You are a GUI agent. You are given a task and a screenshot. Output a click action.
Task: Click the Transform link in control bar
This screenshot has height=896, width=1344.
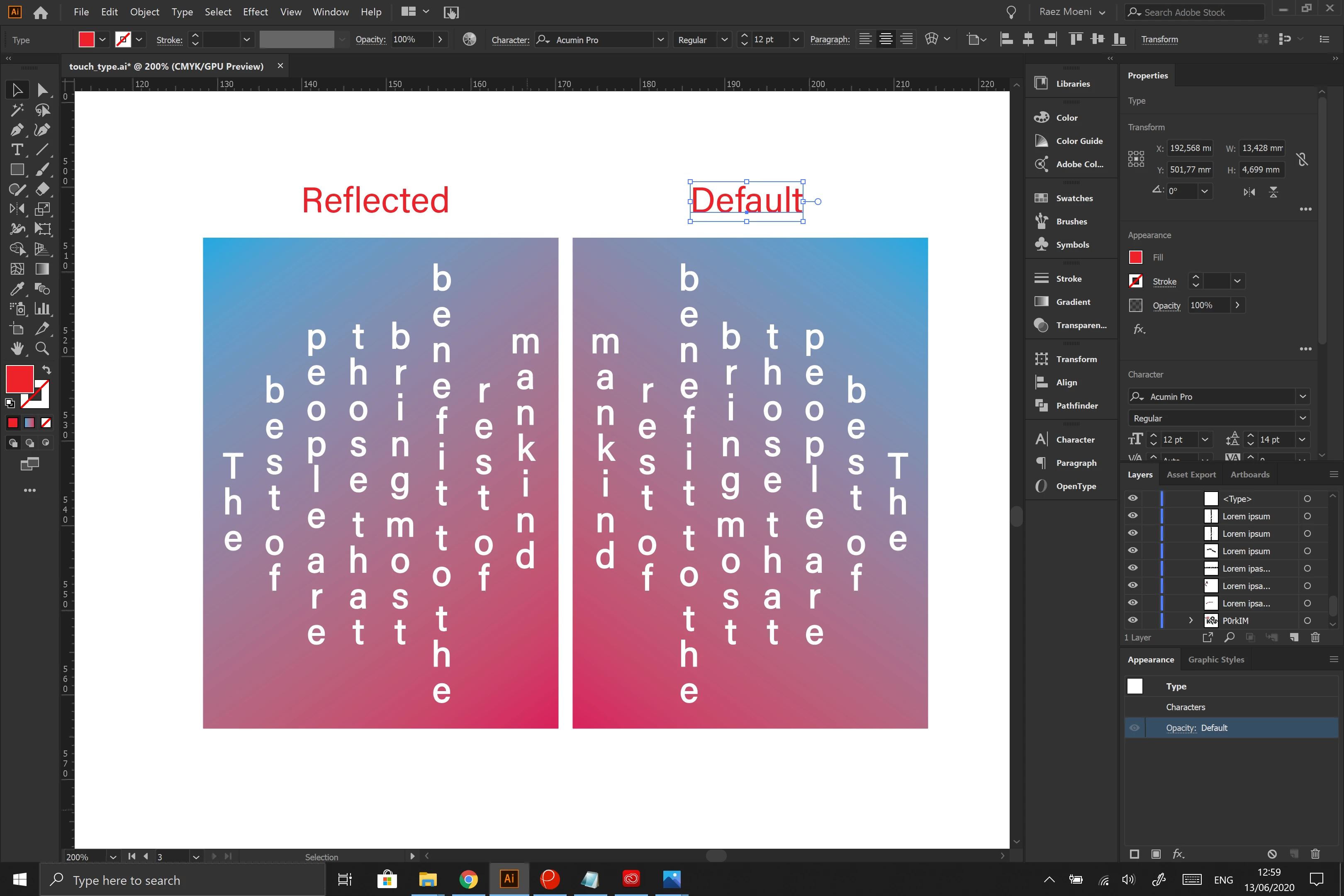(1159, 39)
